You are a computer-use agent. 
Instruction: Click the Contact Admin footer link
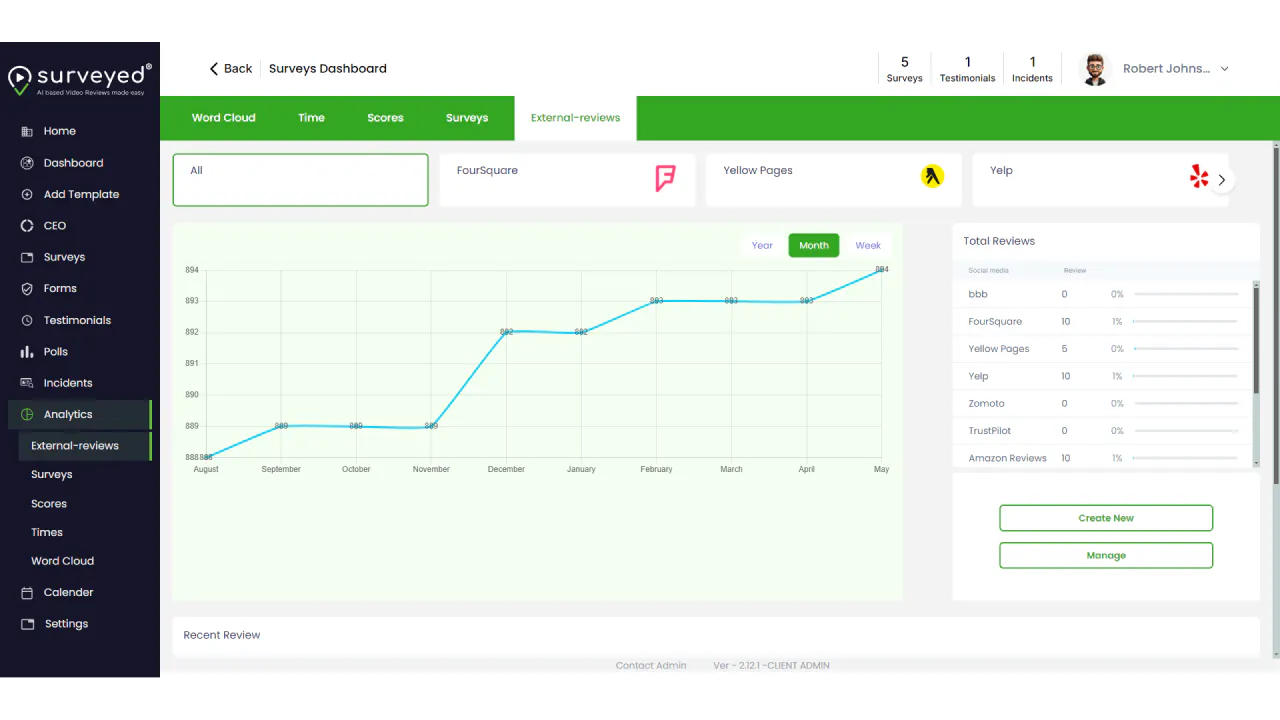click(x=651, y=666)
